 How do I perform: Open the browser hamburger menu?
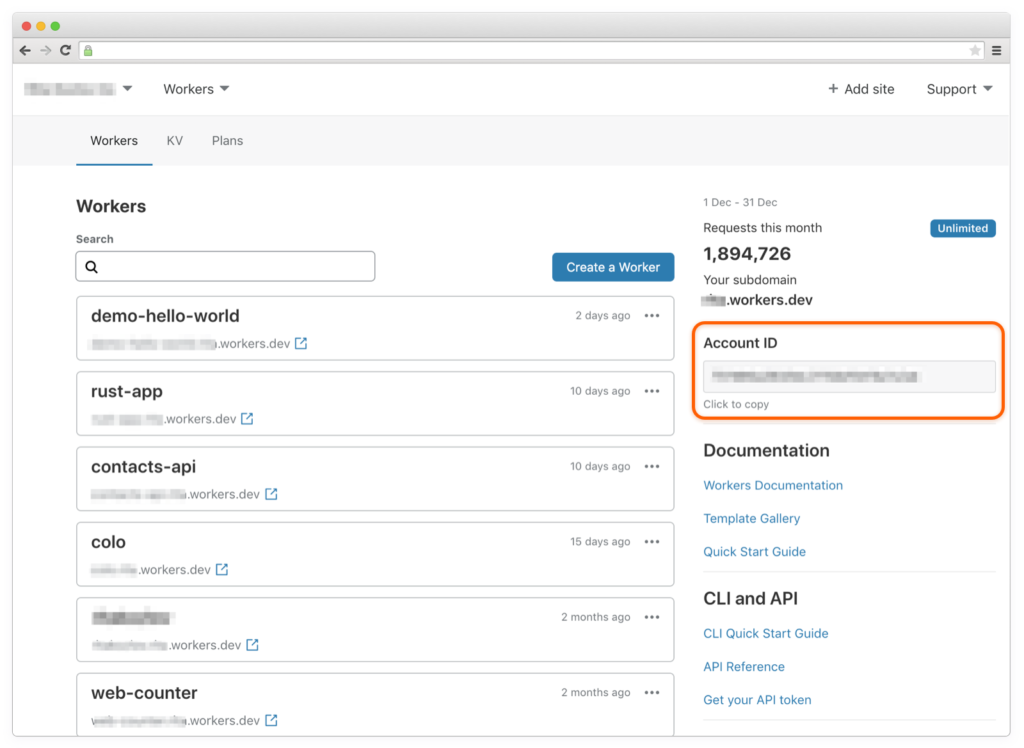point(996,50)
